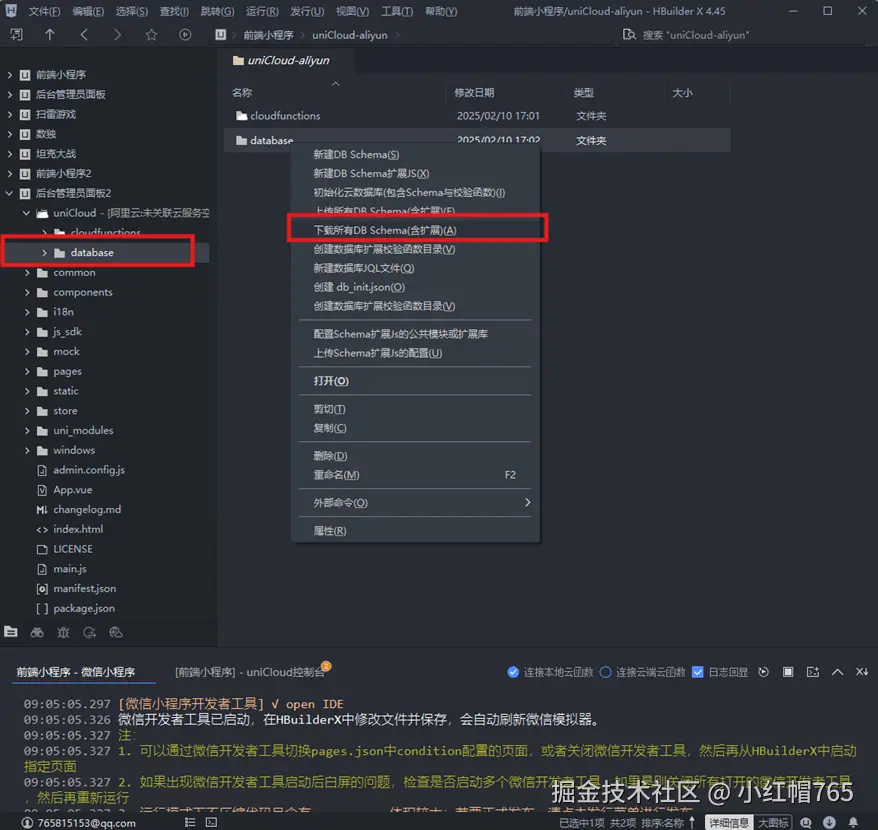Screen dimensions: 878x830
Task: Click the 前端小程序 breadcrumb segment
Action: tap(268, 35)
